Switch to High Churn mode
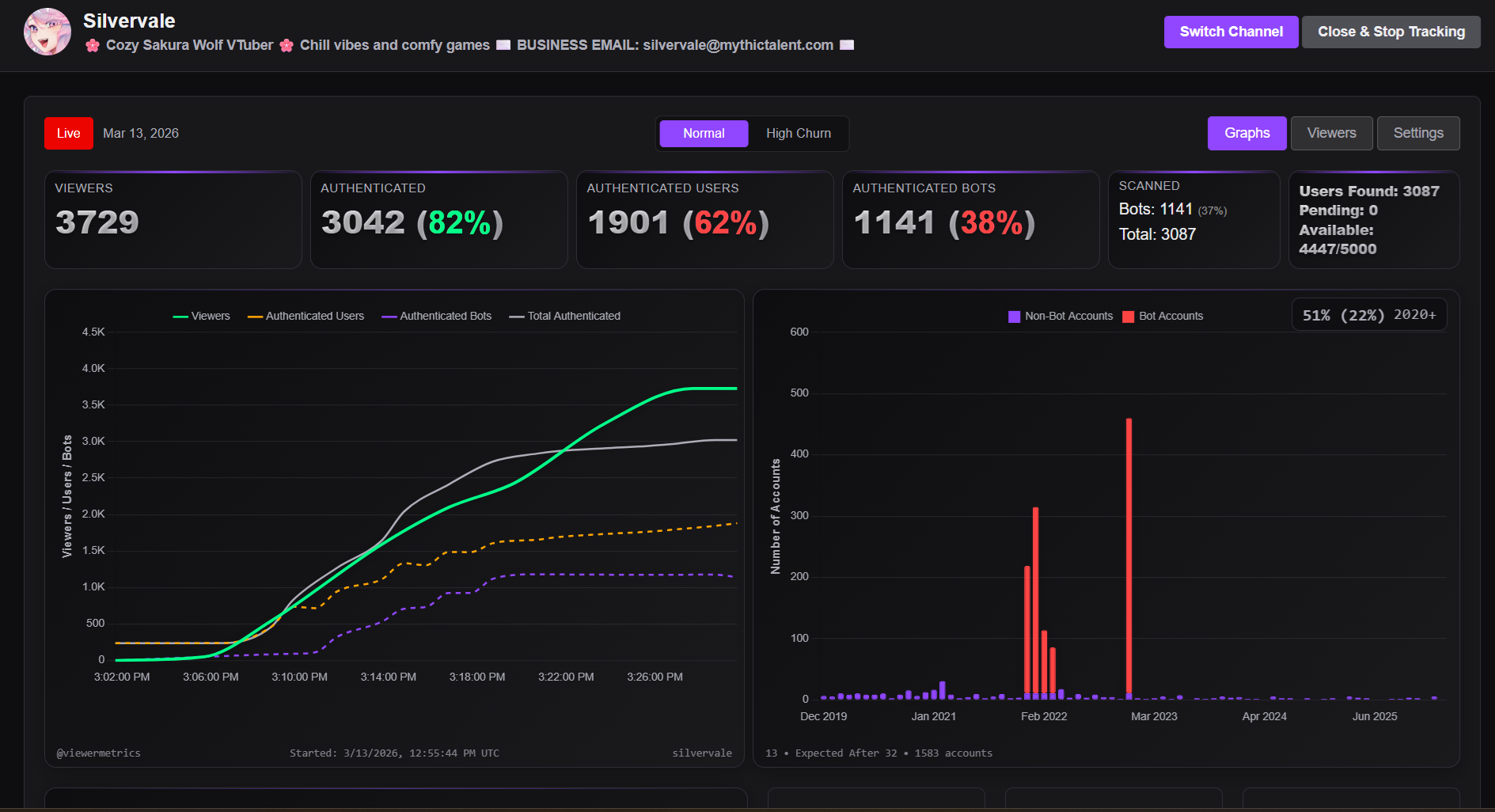This screenshot has height=812, width=1495. (x=799, y=134)
